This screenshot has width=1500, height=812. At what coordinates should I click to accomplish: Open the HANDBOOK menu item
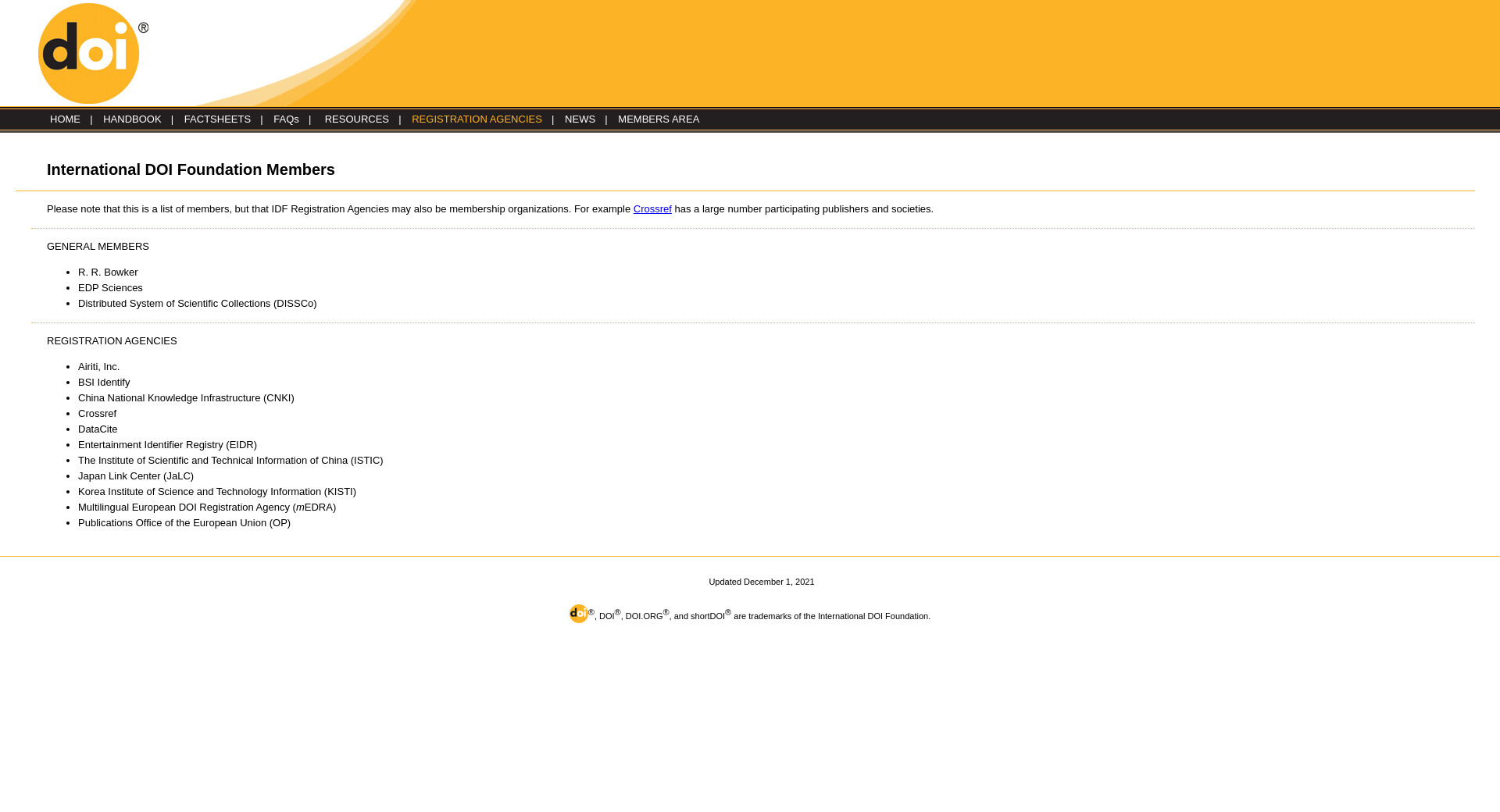click(x=132, y=119)
